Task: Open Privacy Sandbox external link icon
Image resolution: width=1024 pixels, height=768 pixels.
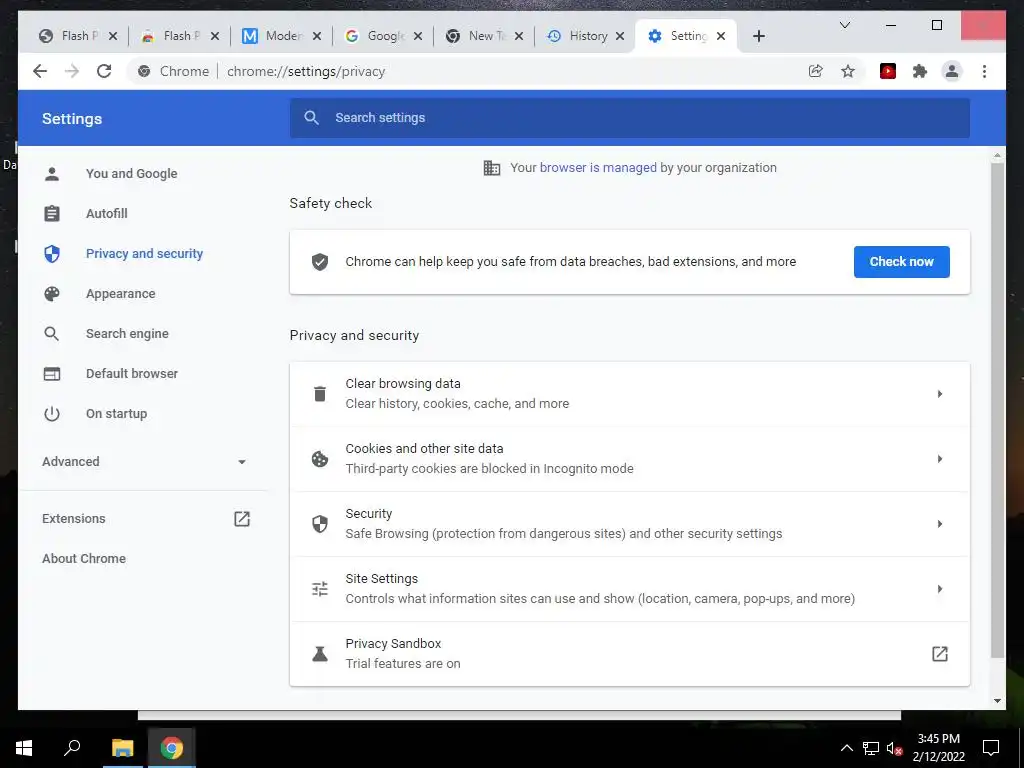Action: pos(939,654)
